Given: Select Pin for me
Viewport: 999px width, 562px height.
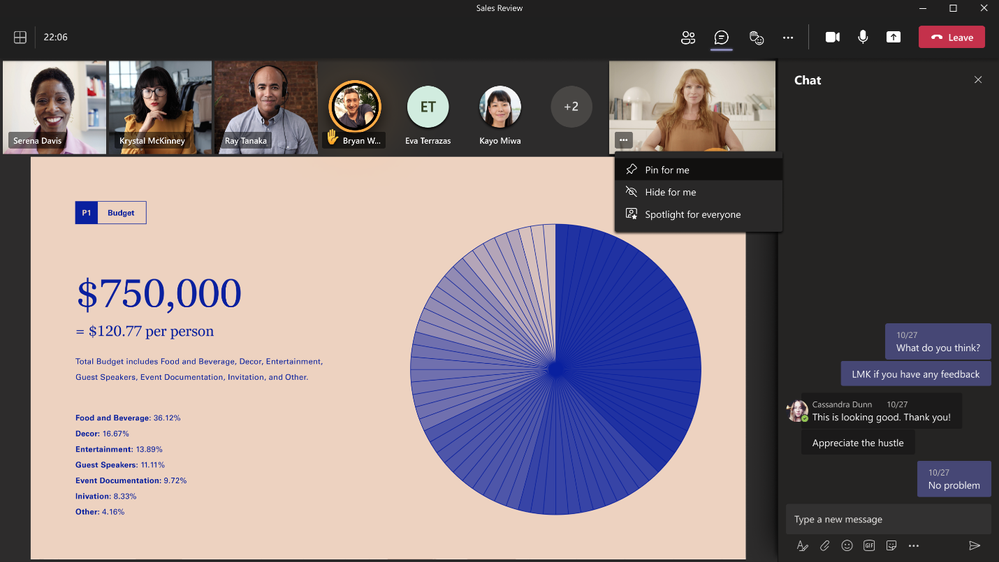Looking at the screenshot, I should [x=698, y=169].
